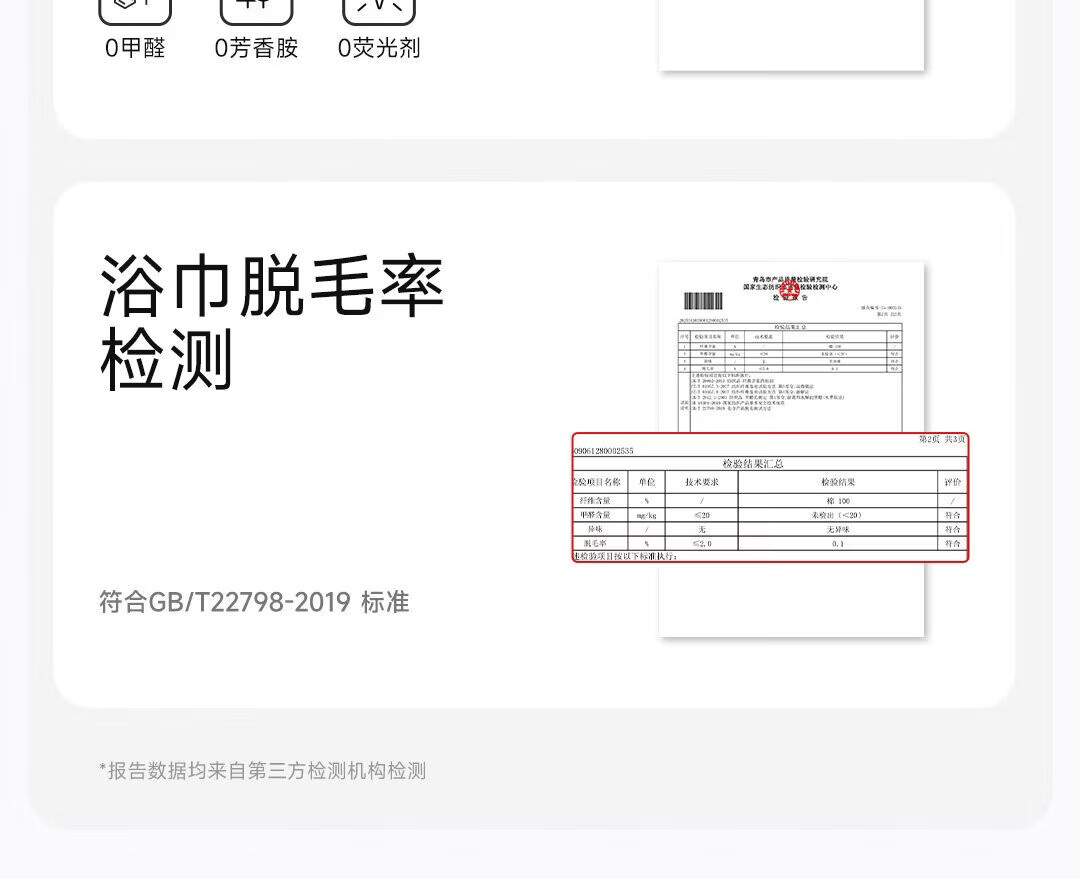Click the 0荧光剂 label
Screen dimensions: 1080x879
(x=379, y=48)
